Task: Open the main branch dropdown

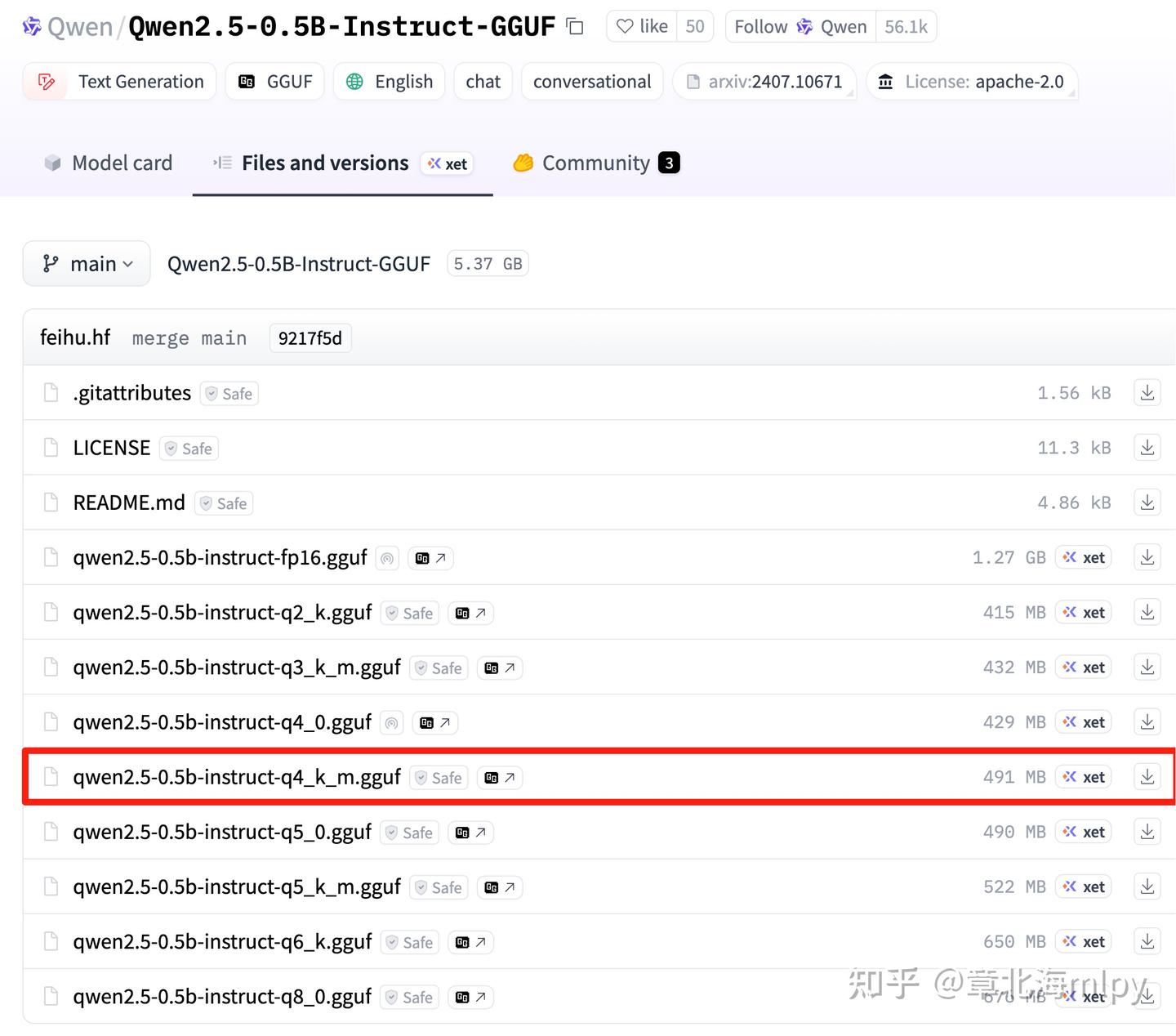Action: click(87, 264)
